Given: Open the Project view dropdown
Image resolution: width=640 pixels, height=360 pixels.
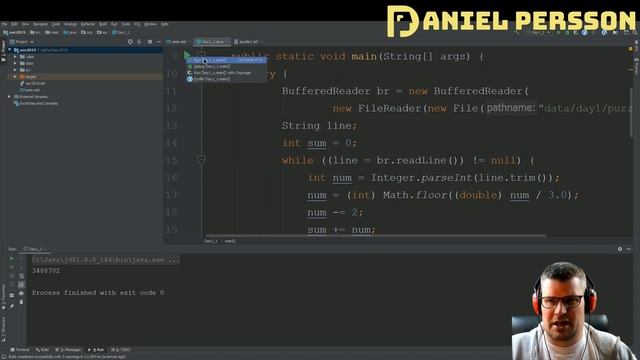Looking at the screenshot, I should coord(22,42).
